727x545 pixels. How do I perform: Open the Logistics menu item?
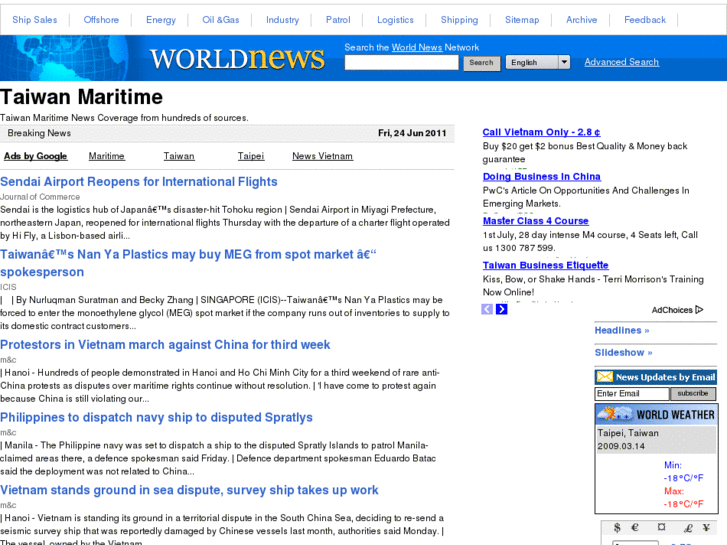395,20
